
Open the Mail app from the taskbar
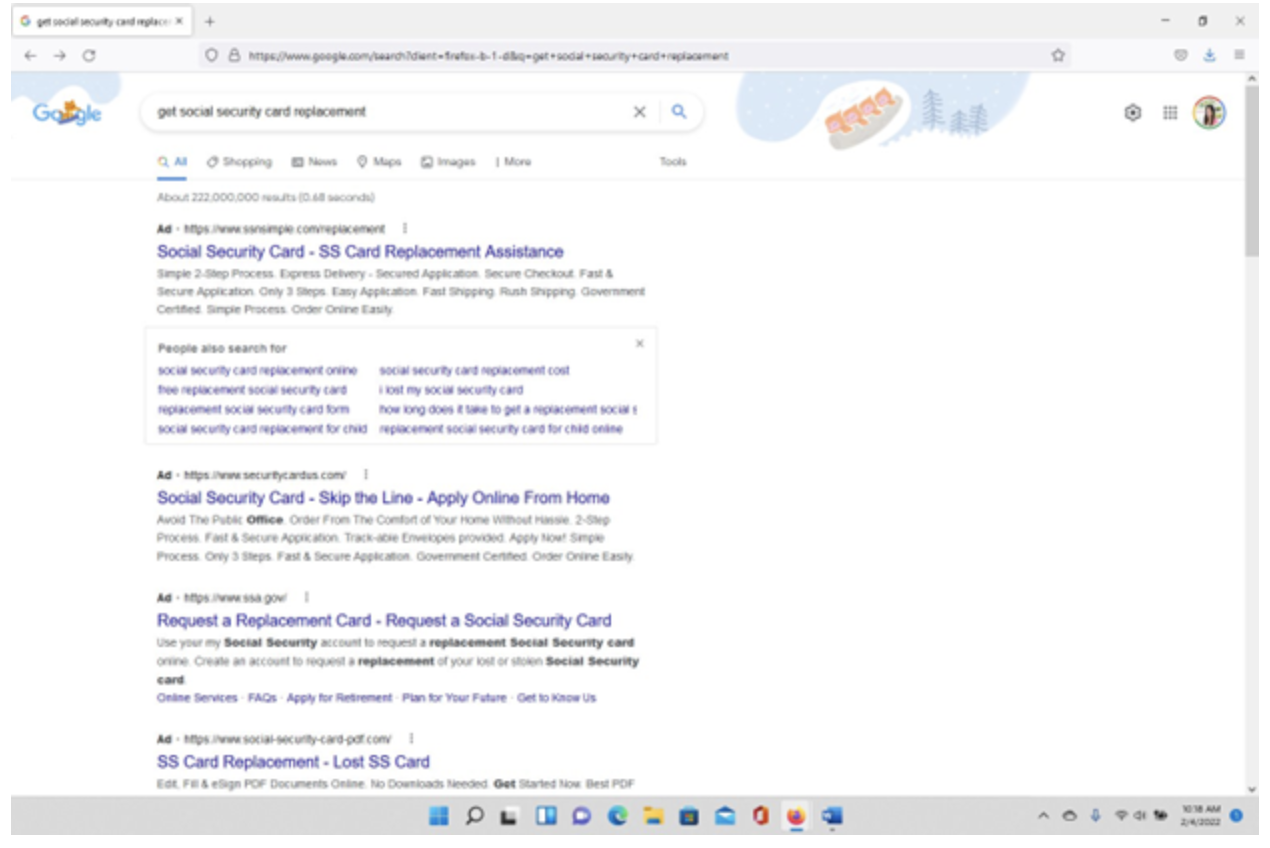725,817
